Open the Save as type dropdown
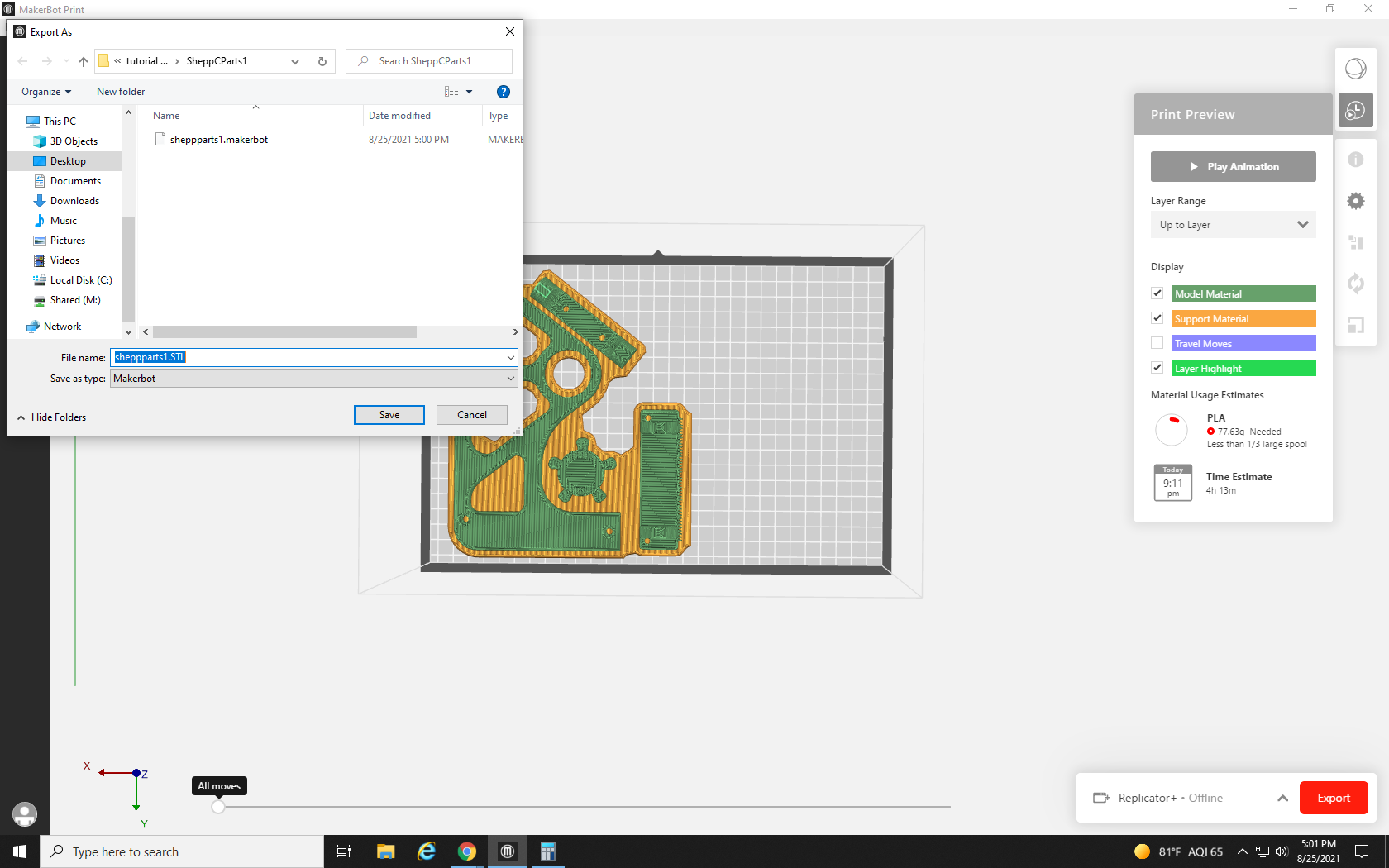This screenshot has width=1389, height=868. click(x=314, y=379)
